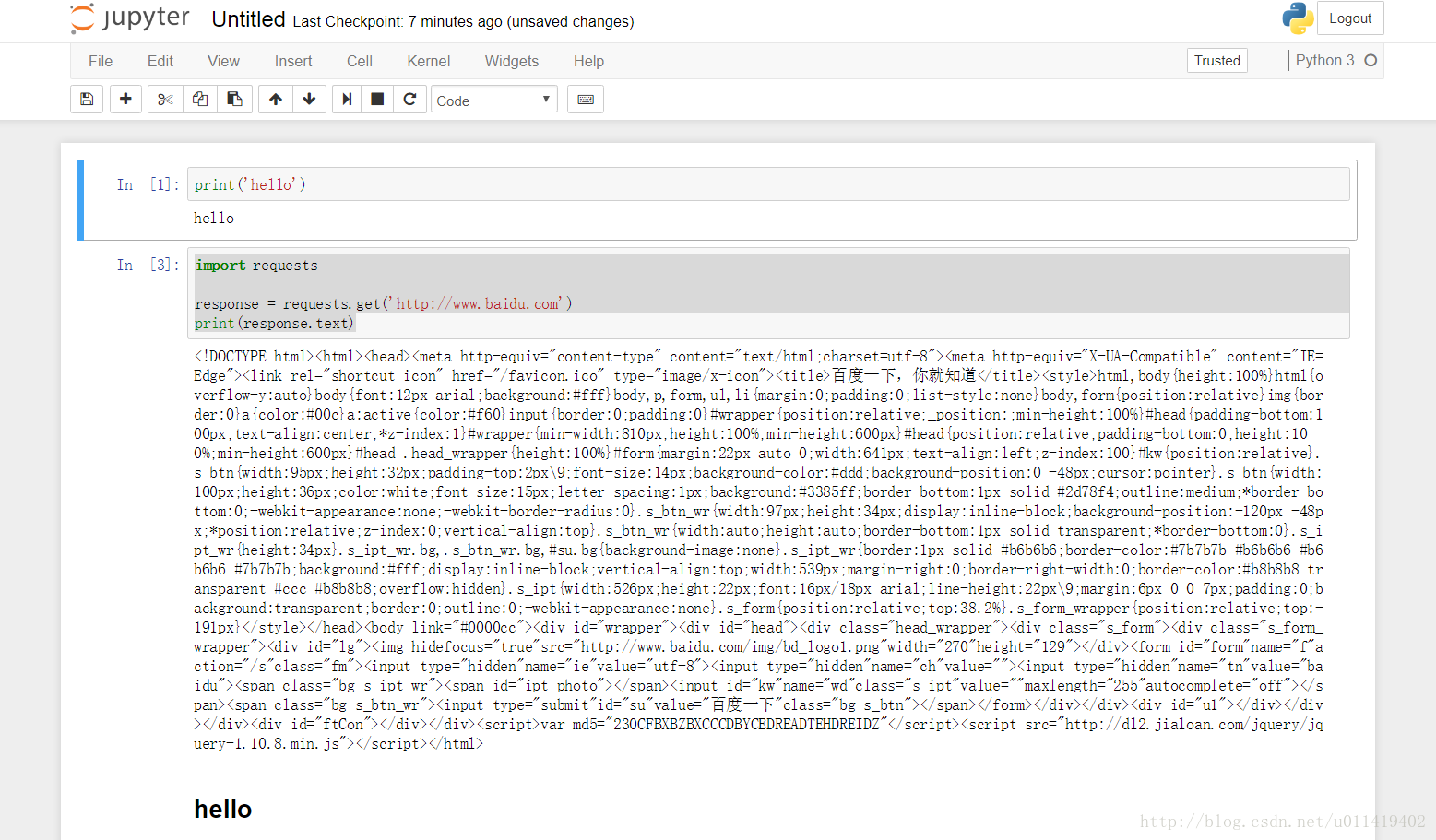This screenshot has height=840, width=1436.
Task: Open the View menu
Action: point(223,61)
